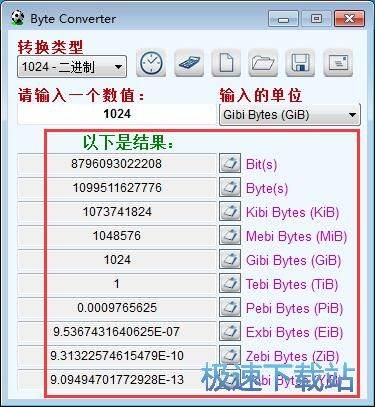Viewport: 375px width, 407px height.
Task: Select the GiB result field showing 1024
Action: (117, 260)
